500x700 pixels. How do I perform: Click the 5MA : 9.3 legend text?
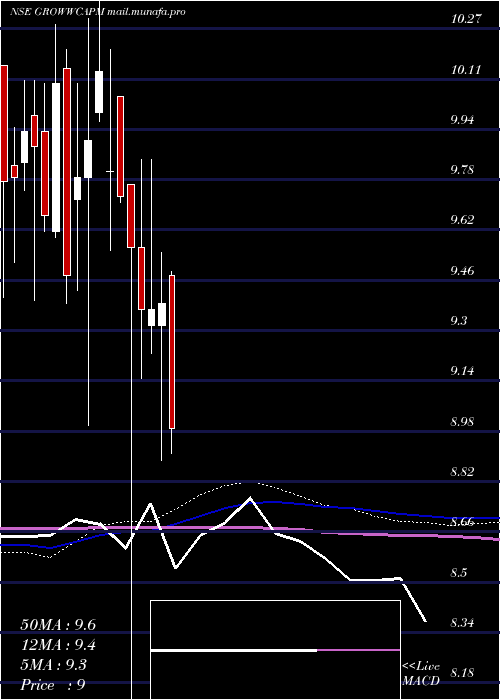click(x=54, y=665)
